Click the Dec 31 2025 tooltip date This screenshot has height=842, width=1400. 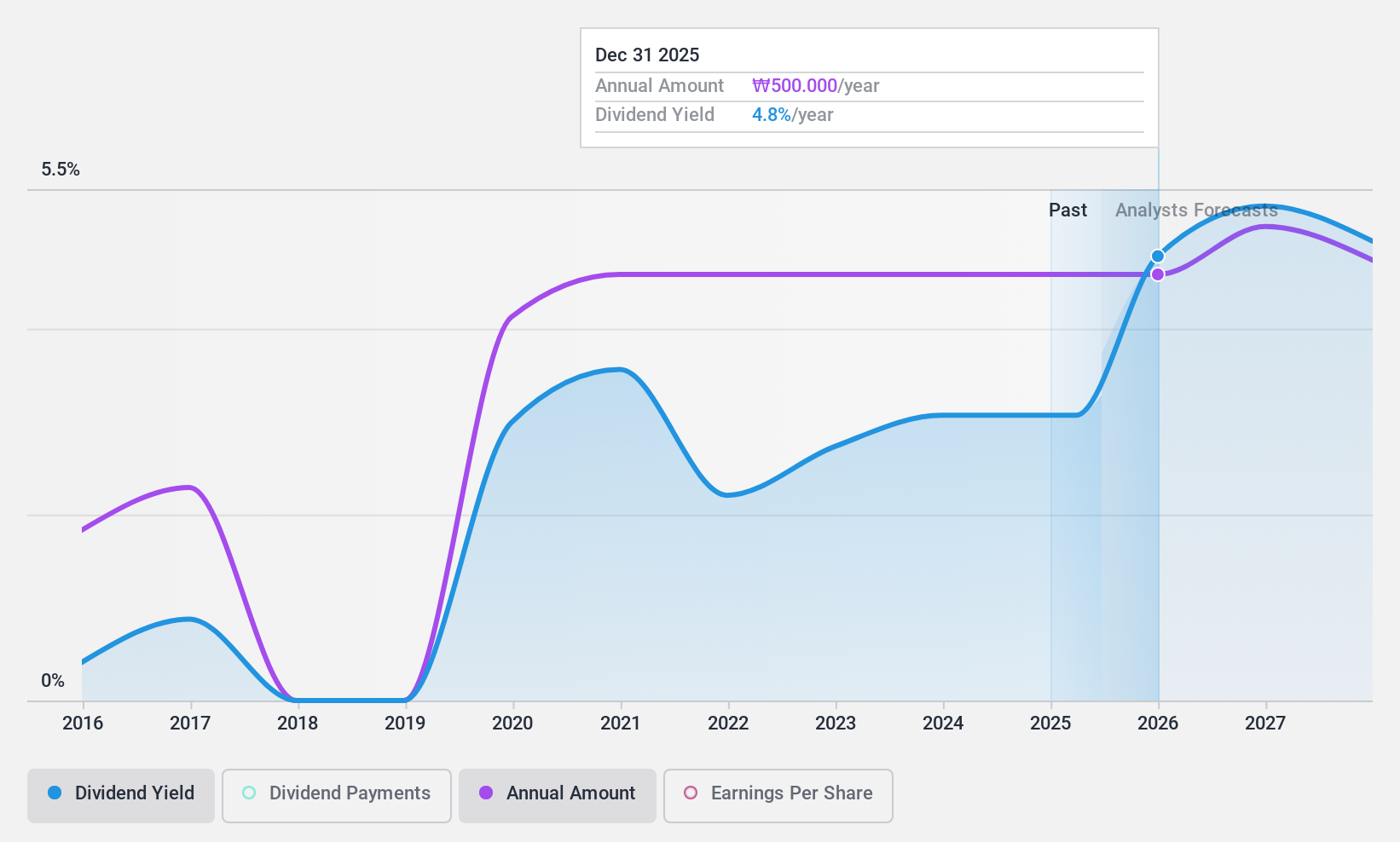647,55
